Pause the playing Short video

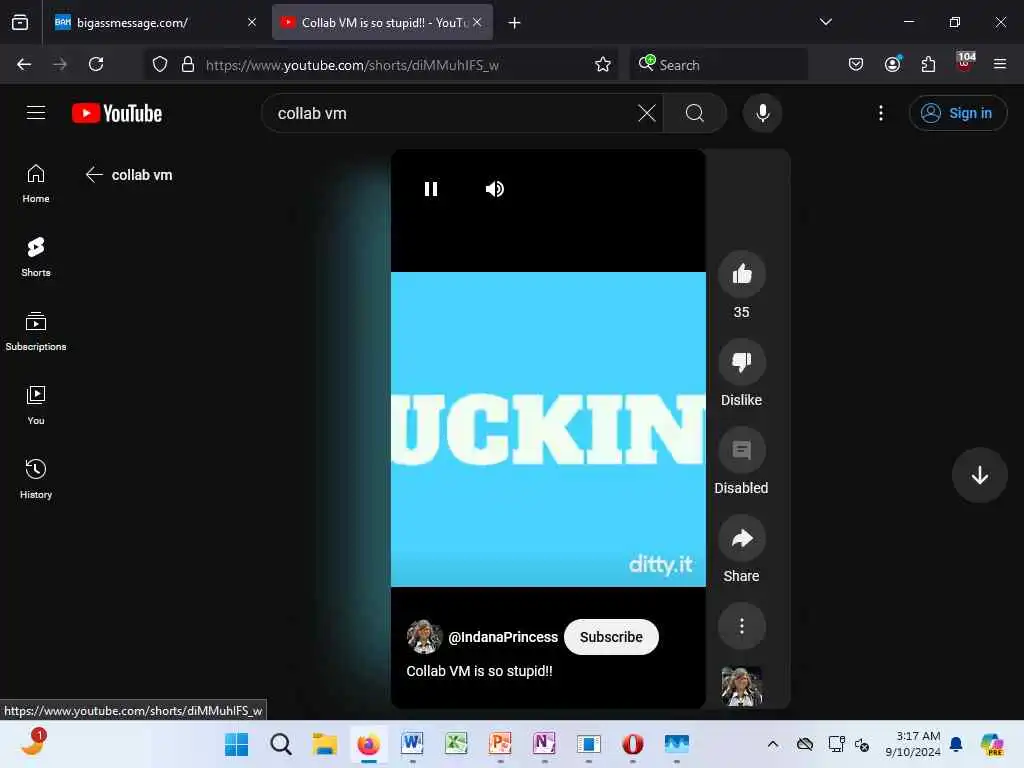click(430, 189)
